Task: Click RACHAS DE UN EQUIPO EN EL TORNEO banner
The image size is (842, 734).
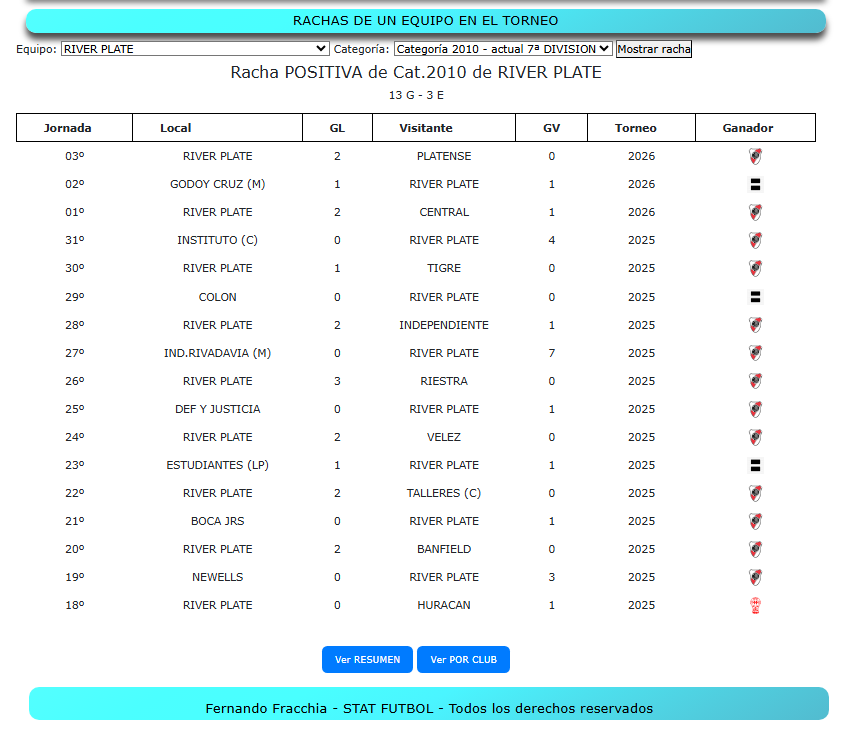Action: point(426,20)
